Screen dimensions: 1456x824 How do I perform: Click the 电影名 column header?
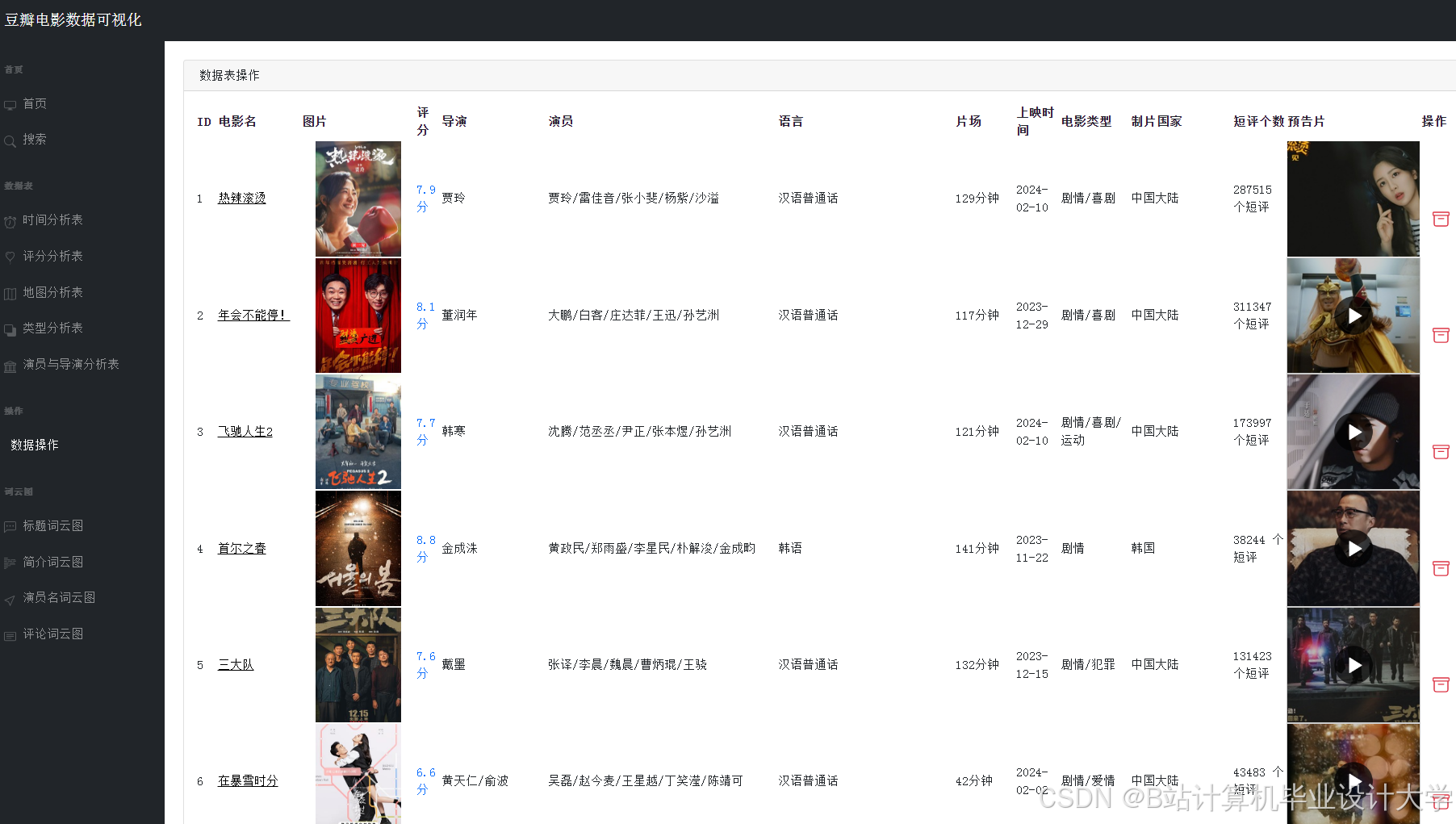point(237,122)
